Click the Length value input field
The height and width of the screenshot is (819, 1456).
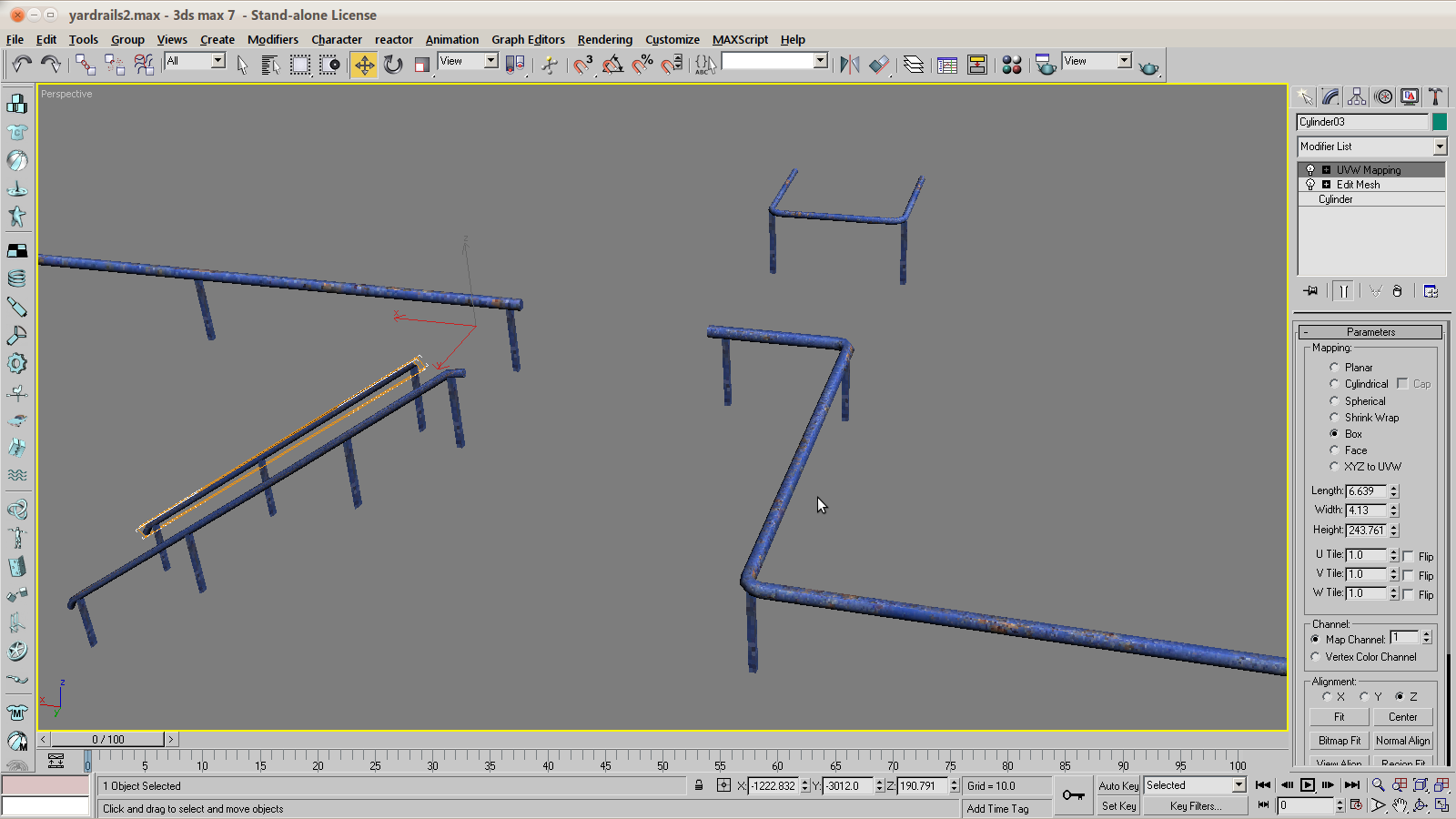pos(1365,491)
